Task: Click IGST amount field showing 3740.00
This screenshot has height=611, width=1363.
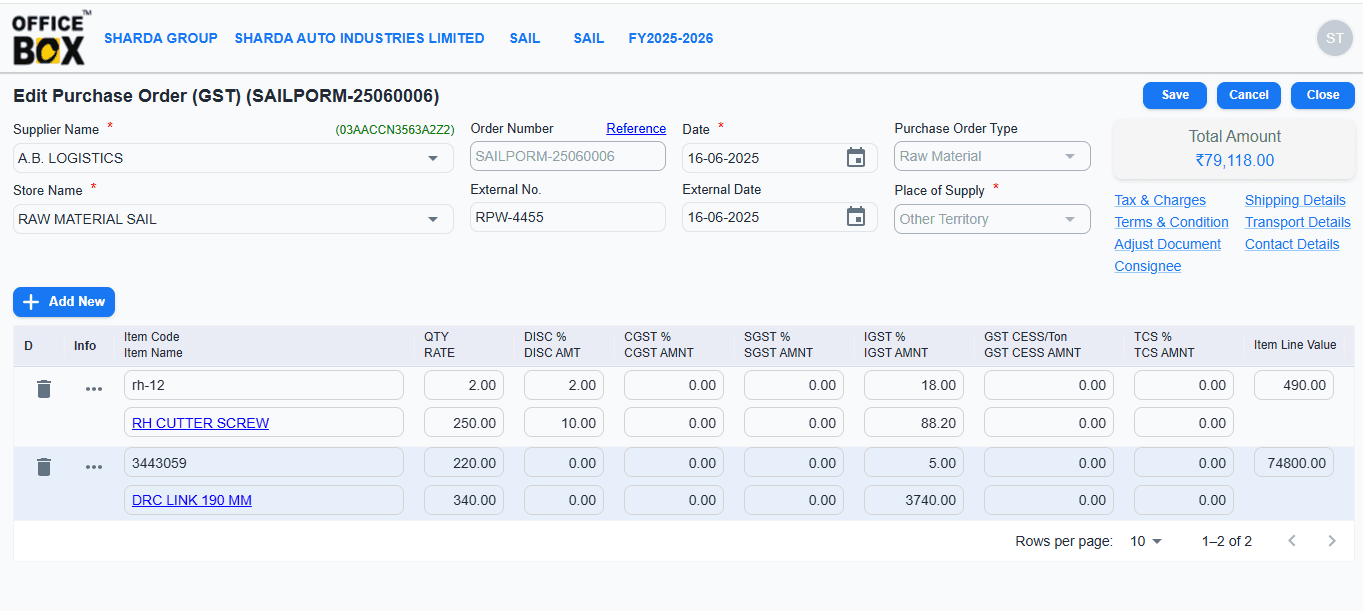Action: 914,500
